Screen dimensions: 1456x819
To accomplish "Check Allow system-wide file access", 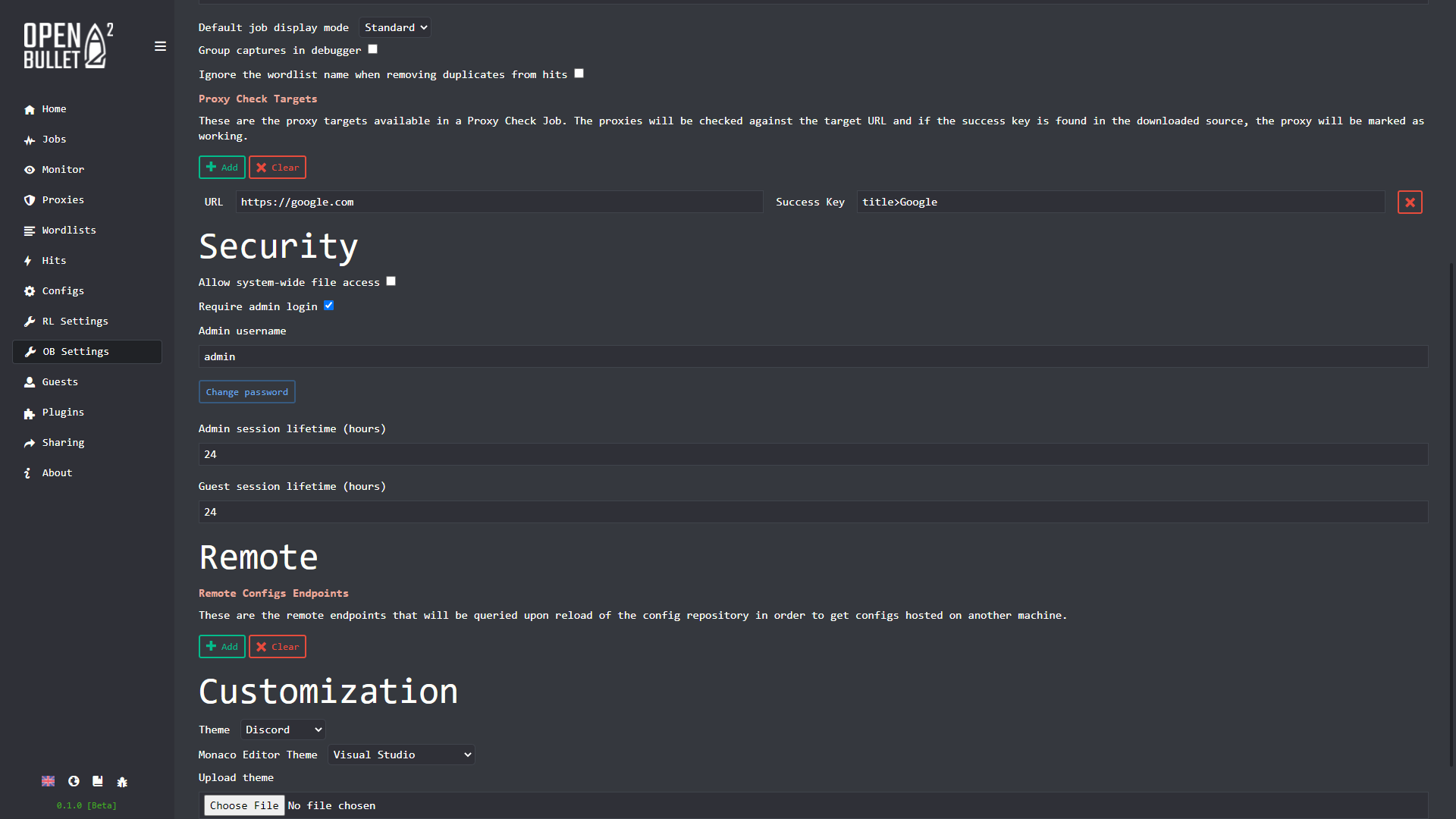I will coord(391,281).
